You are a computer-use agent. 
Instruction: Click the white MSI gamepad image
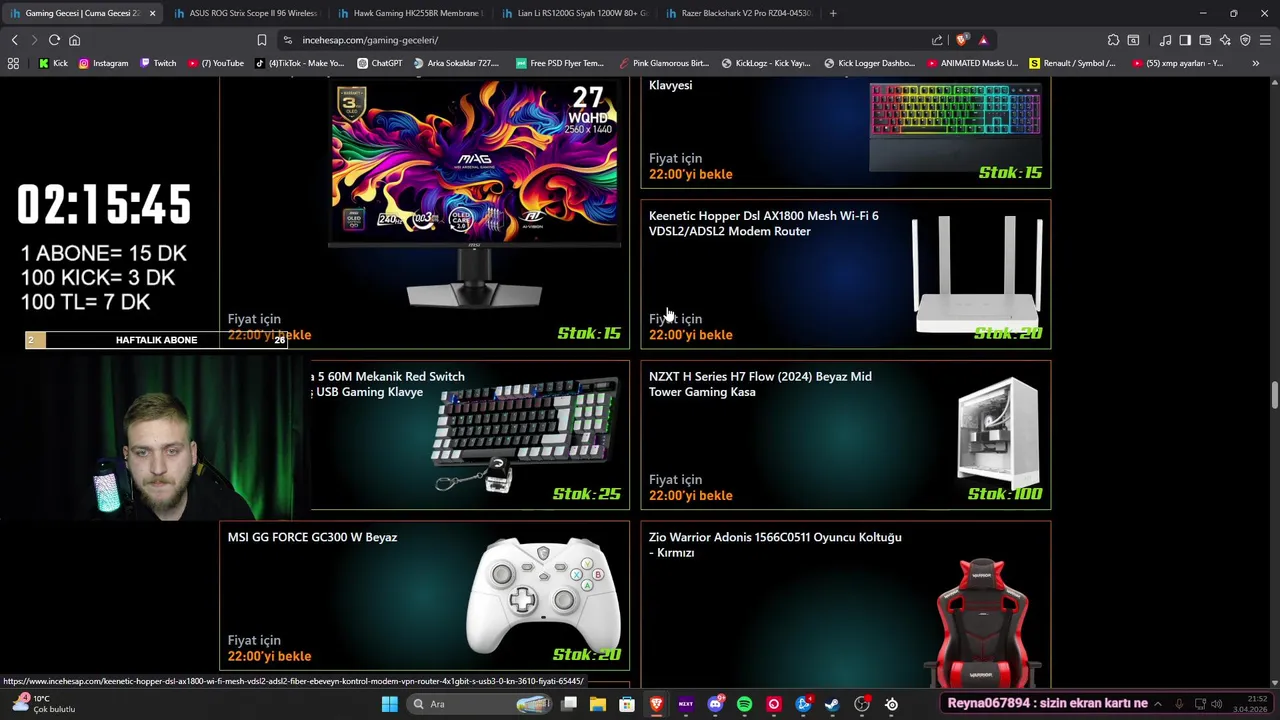(x=544, y=595)
